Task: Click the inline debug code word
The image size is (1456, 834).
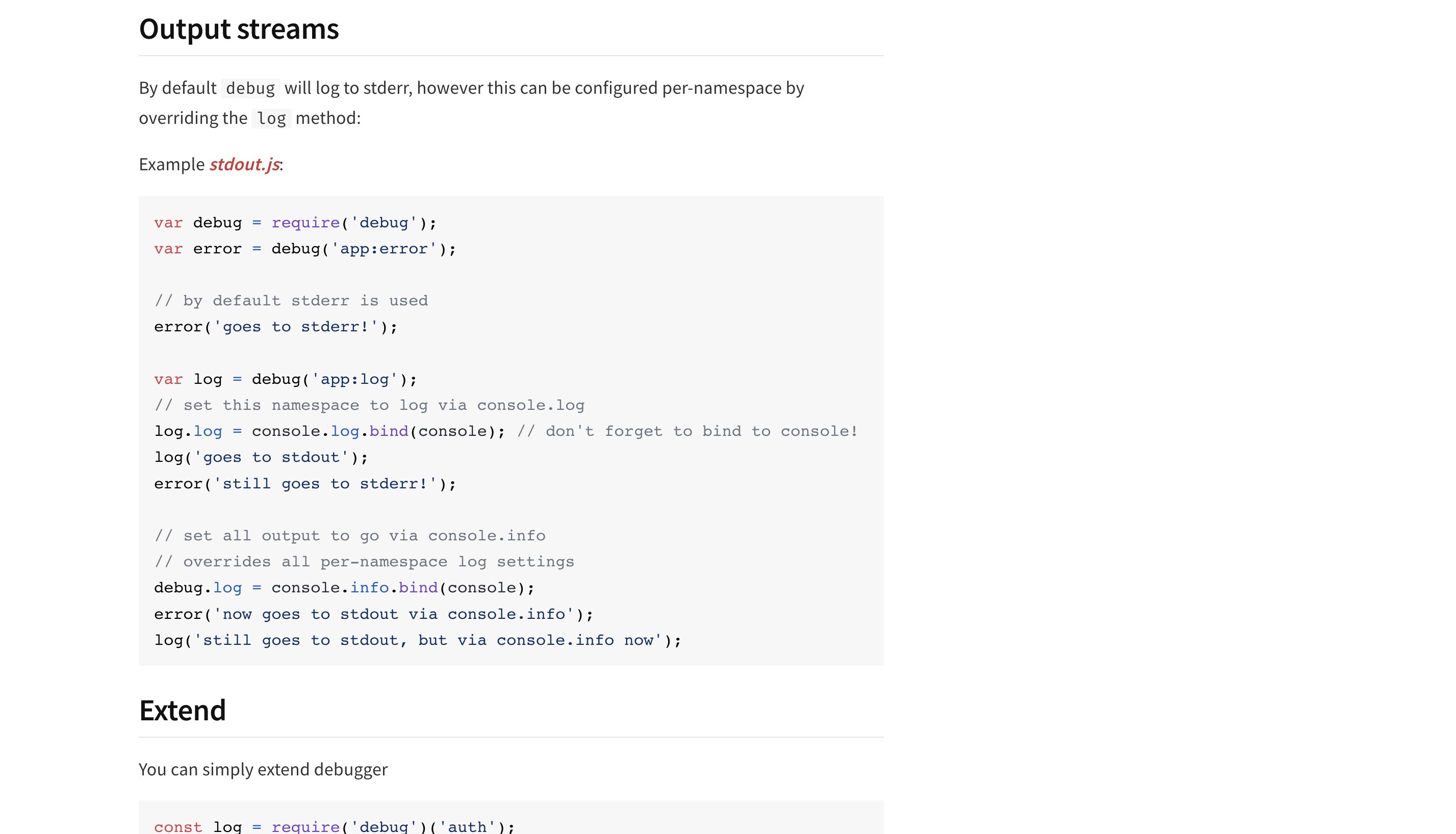Action: (x=250, y=88)
